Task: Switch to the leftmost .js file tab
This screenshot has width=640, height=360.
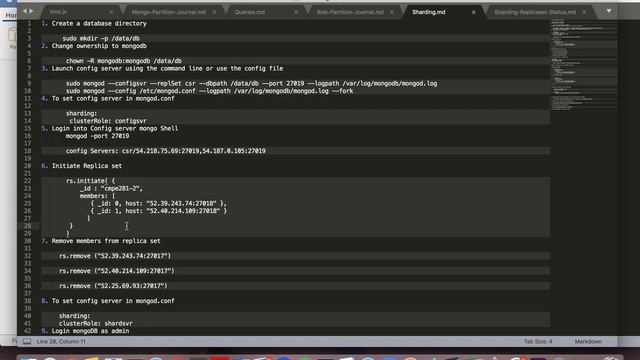Action: [58, 12]
